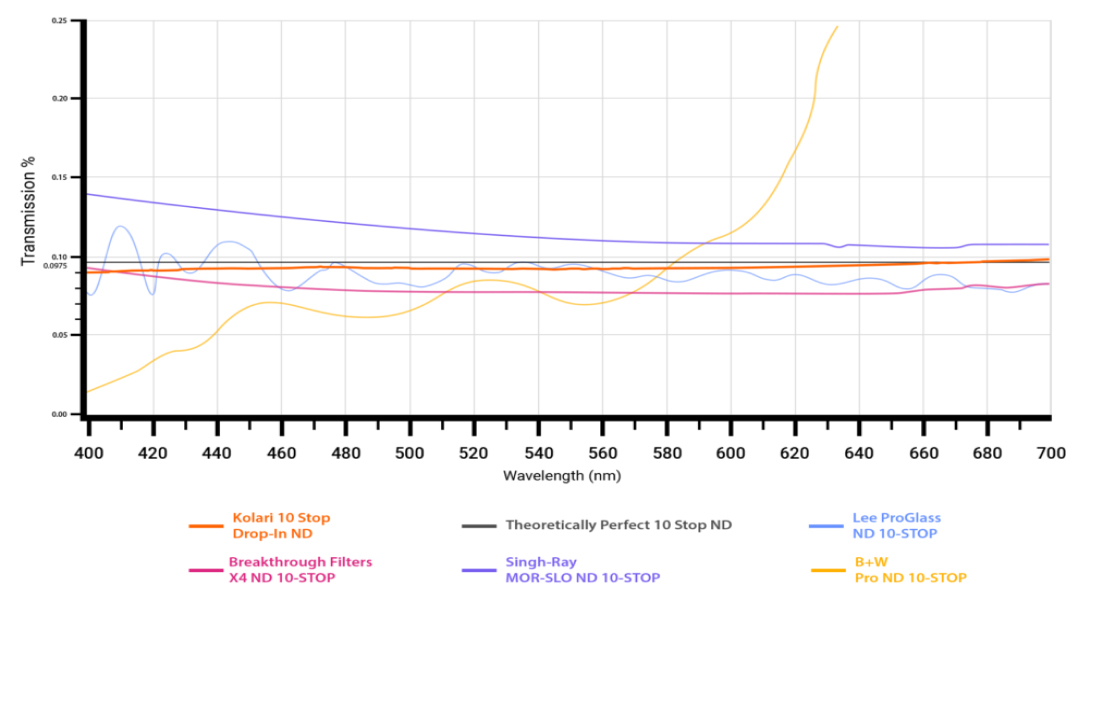Click the 560 wavelength tick label
This screenshot has height=714, width=1115.
click(x=603, y=453)
